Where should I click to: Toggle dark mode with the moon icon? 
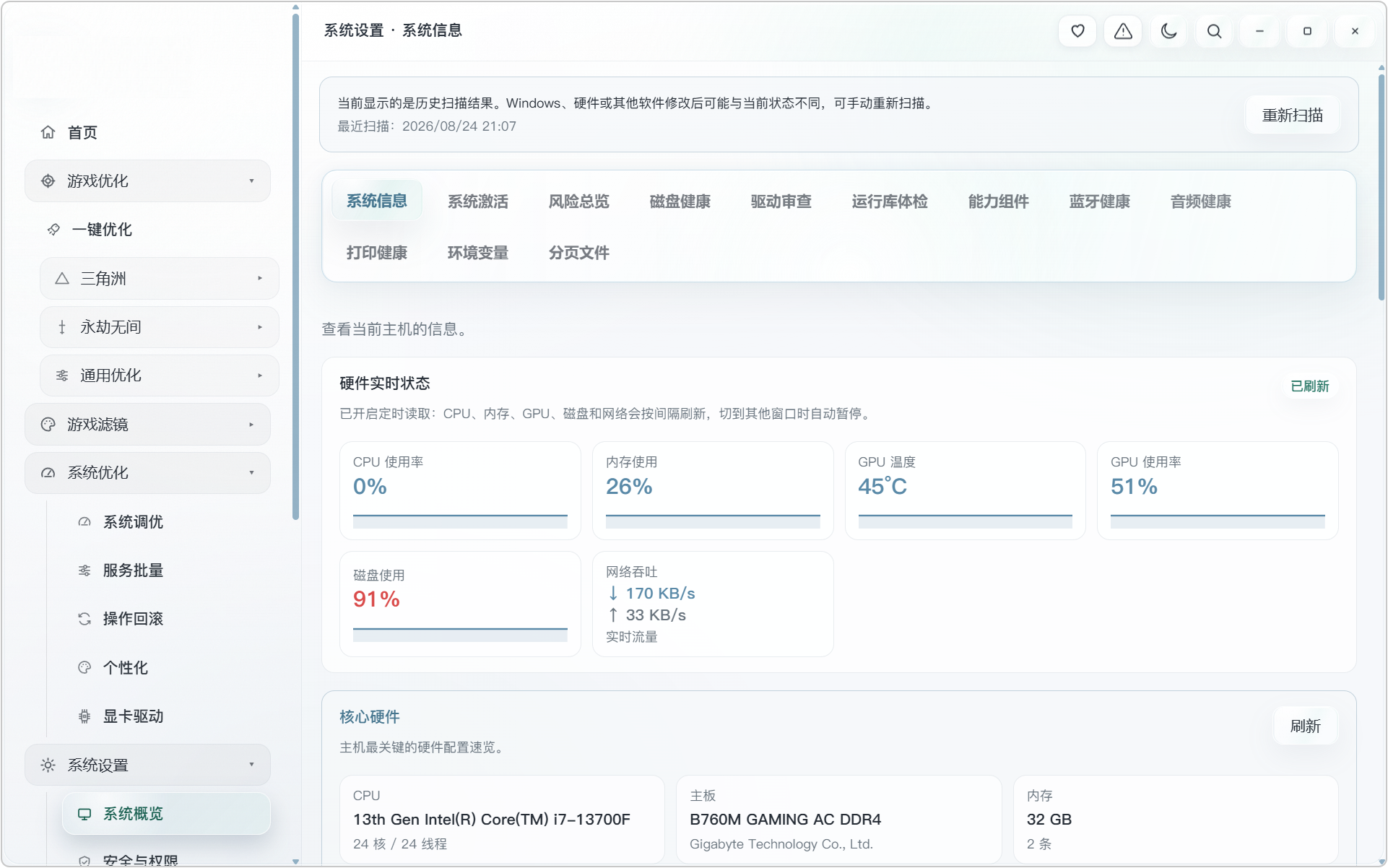(x=1168, y=31)
